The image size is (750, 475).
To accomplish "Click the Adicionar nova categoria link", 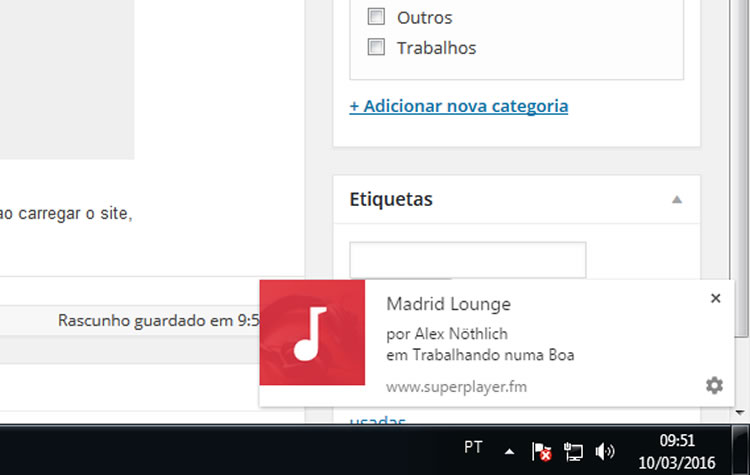I will (458, 106).
